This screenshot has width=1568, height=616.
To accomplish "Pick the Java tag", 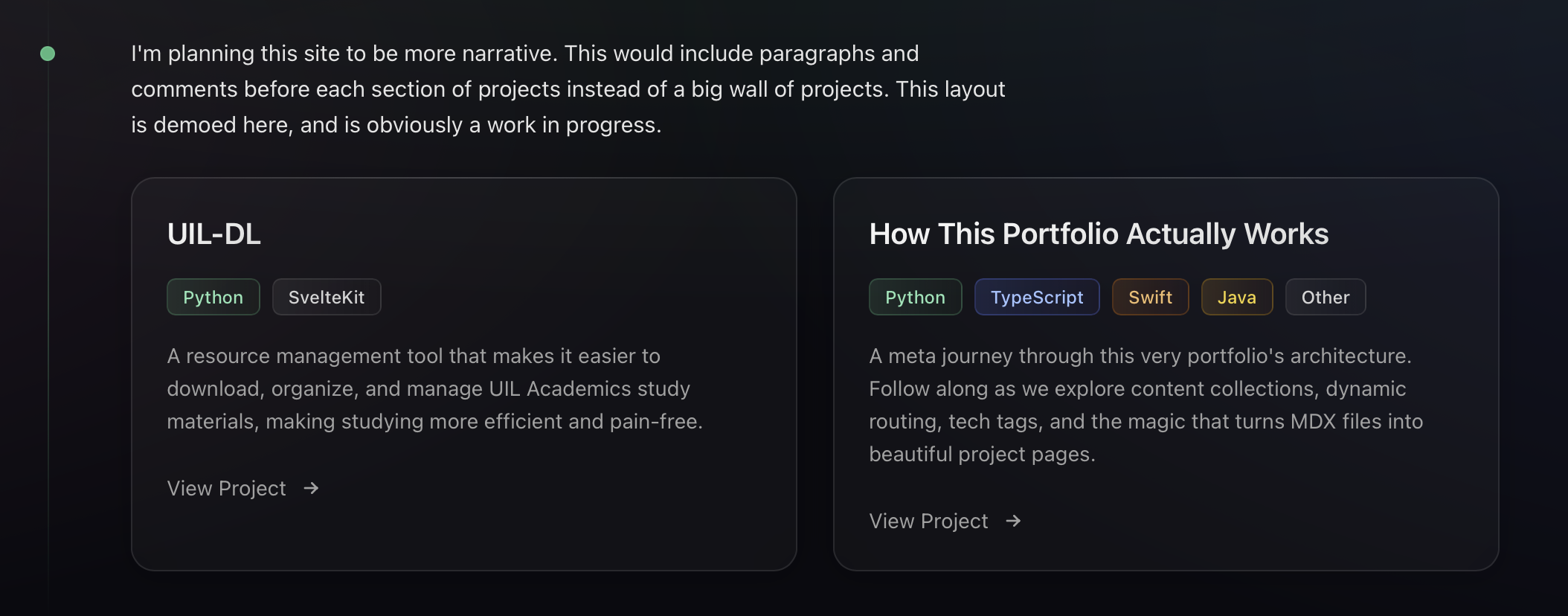I will (x=1236, y=297).
